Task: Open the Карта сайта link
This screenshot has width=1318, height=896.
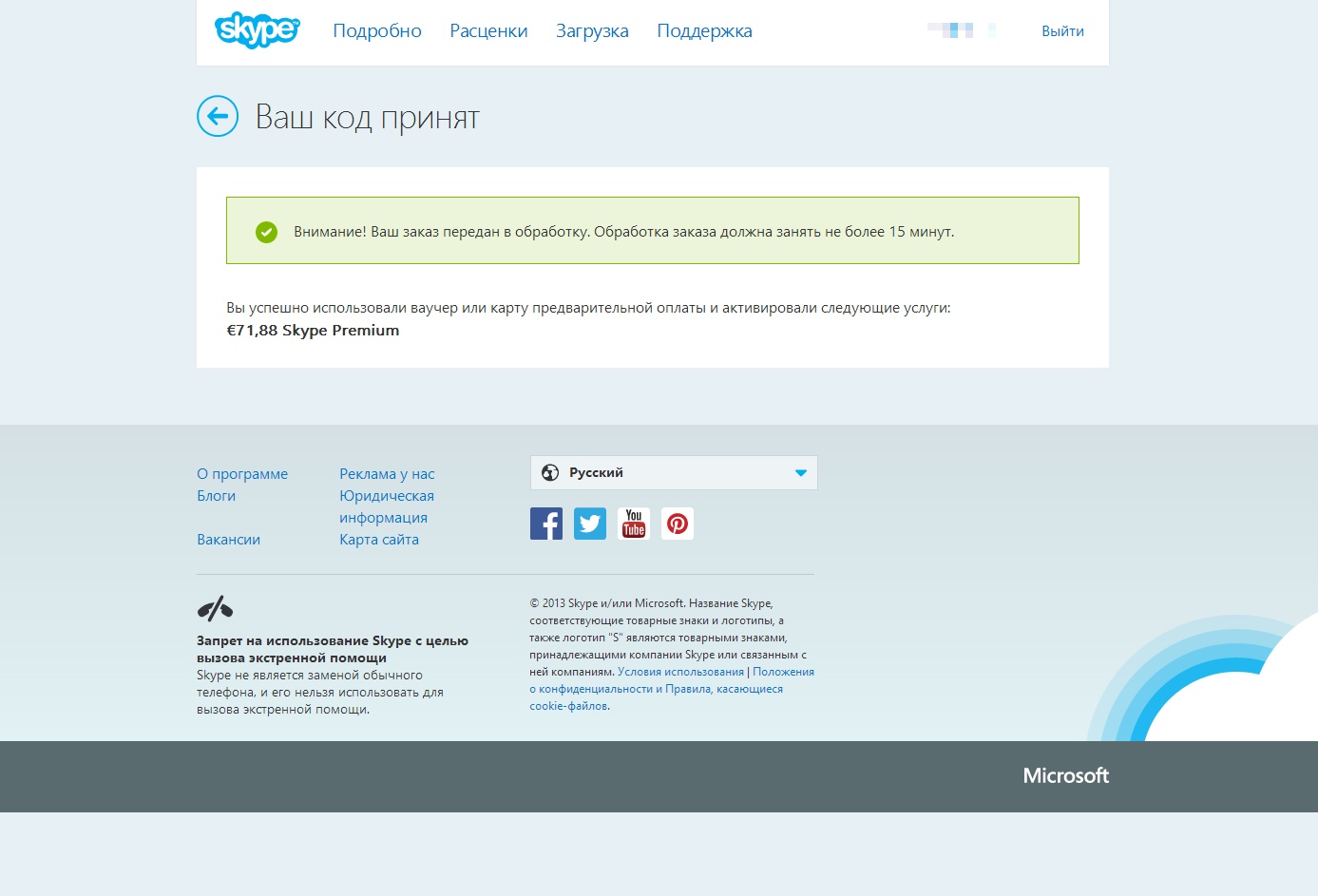Action: (x=378, y=539)
